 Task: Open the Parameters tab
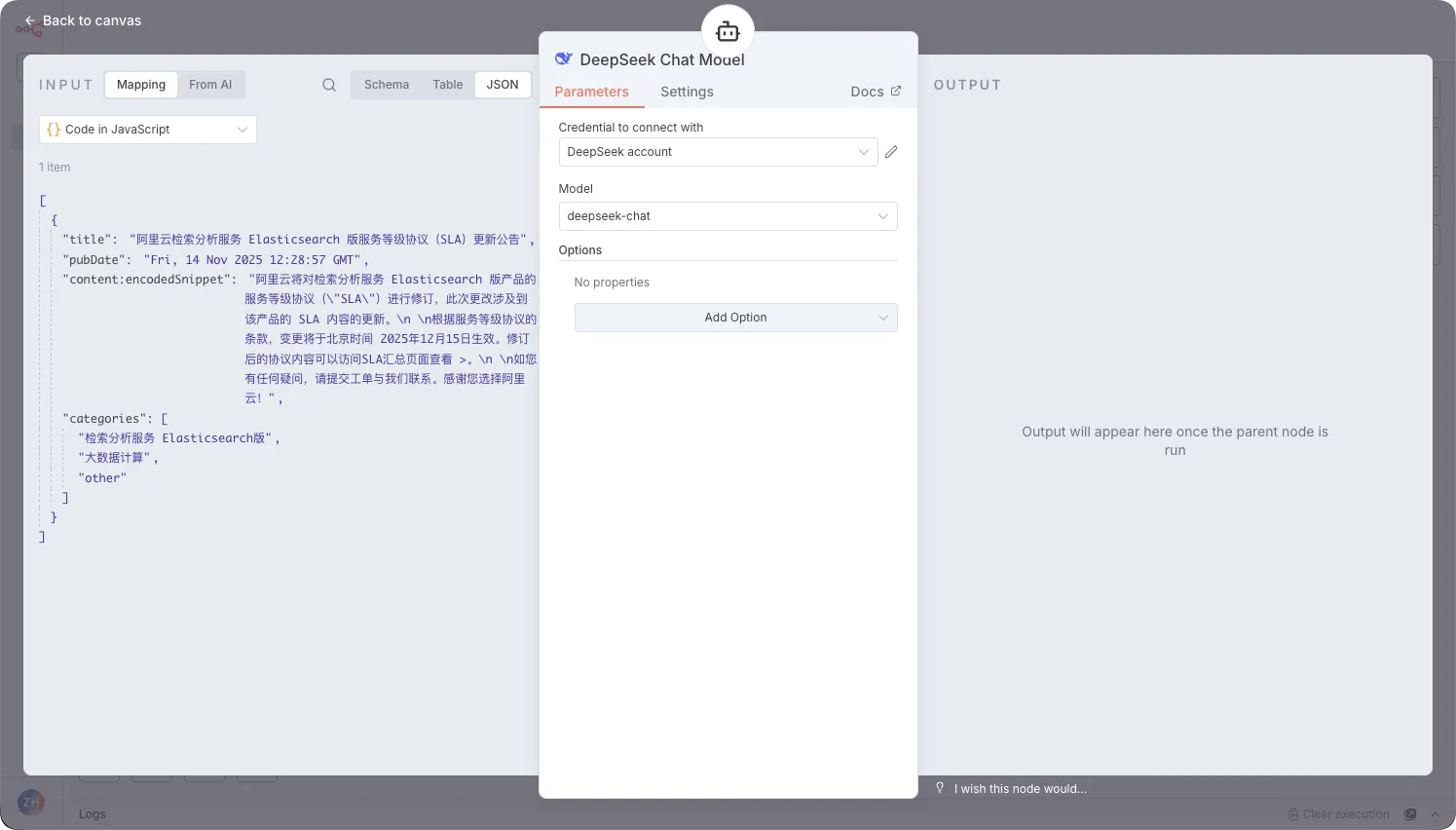591,92
